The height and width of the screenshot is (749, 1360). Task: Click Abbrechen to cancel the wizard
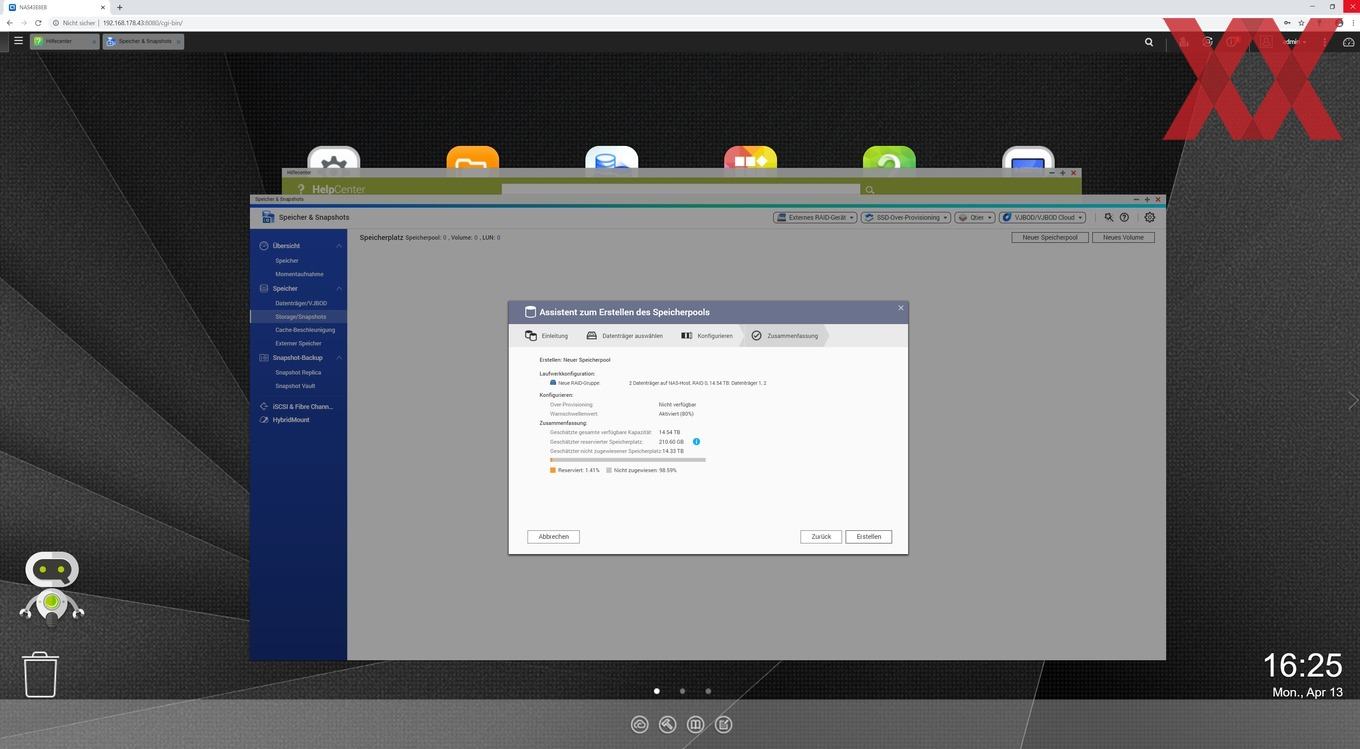(x=553, y=537)
